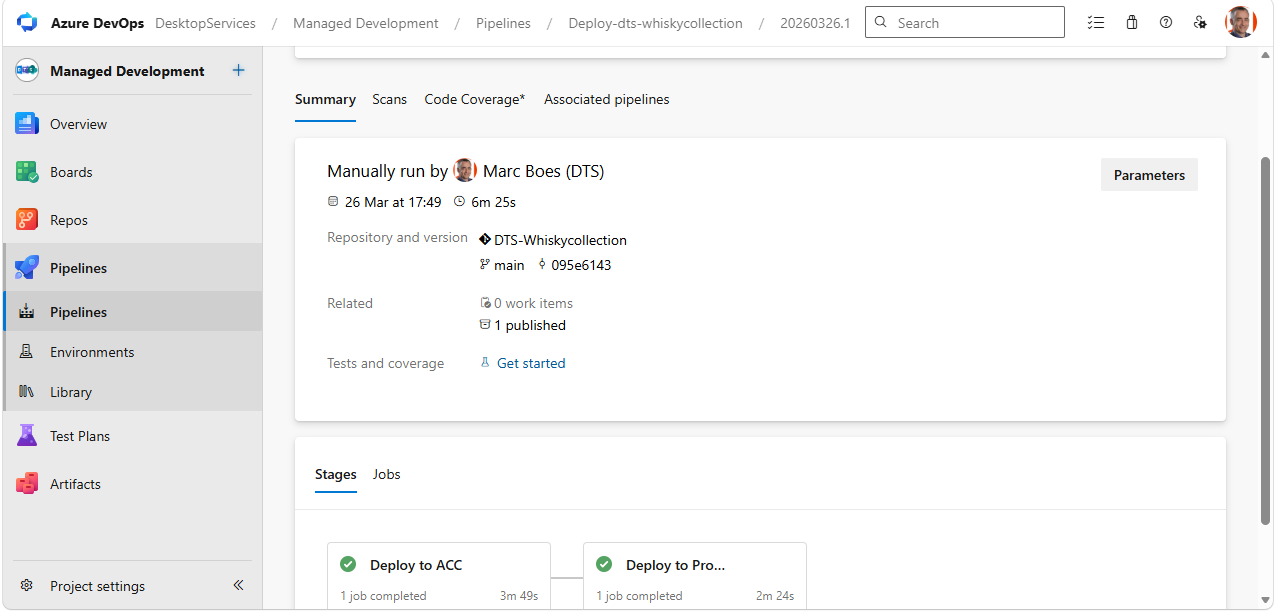The height and width of the screenshot is (612, 1274).
Task: Open the Project settings gear icon
Action: (x=27, y=586)
